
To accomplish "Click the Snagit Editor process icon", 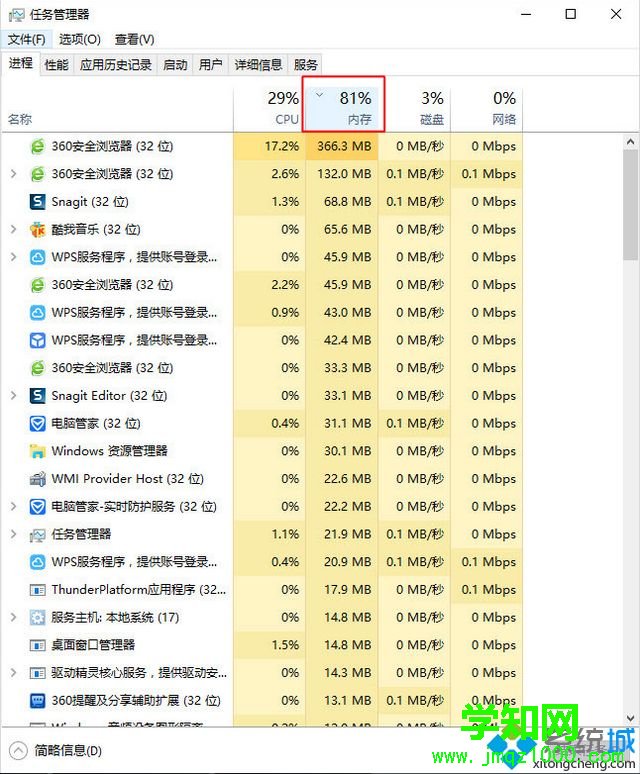I will pyautogui.click(x=38, y=395).
